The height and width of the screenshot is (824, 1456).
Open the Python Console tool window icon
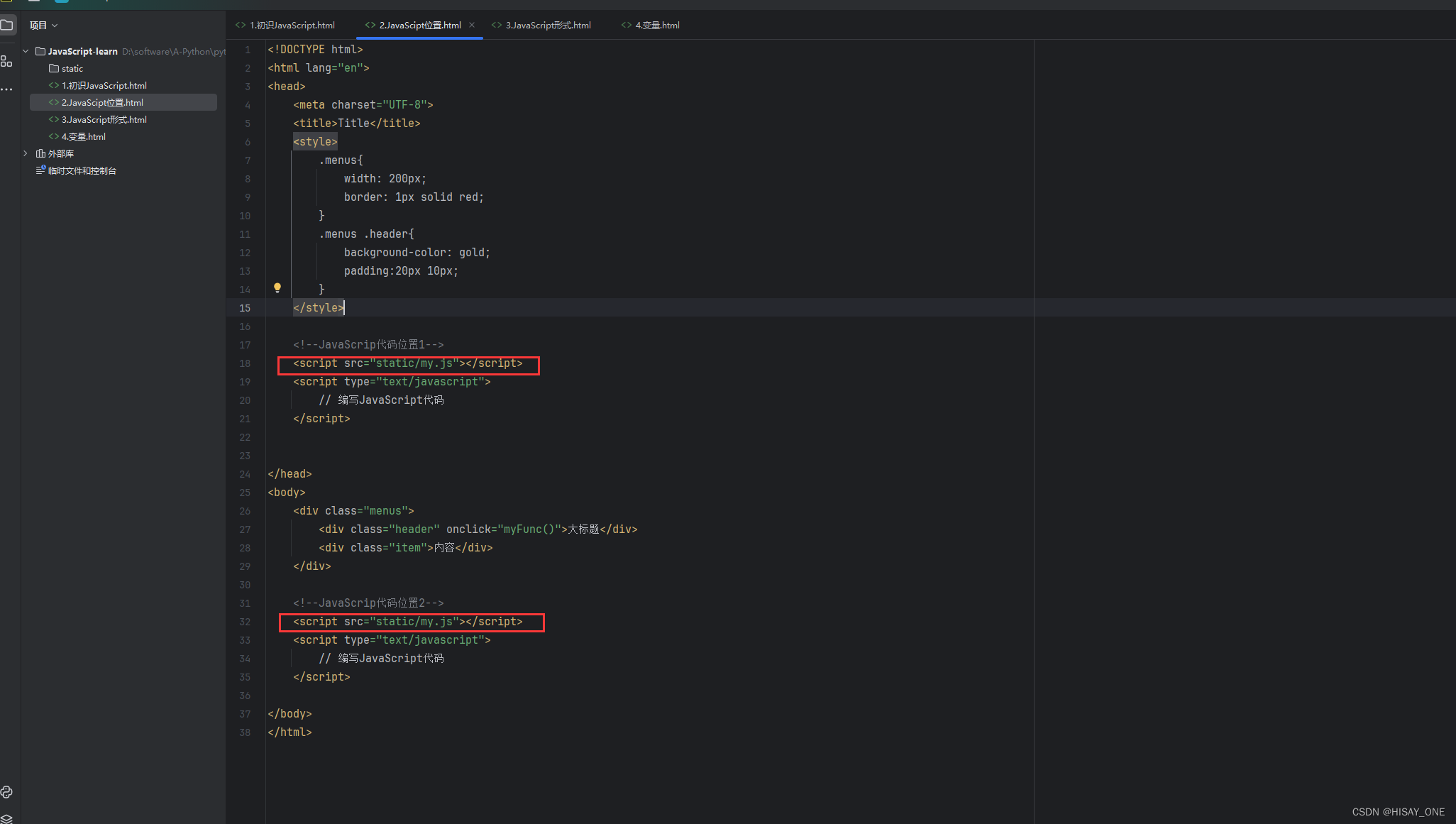pos(6,792)
